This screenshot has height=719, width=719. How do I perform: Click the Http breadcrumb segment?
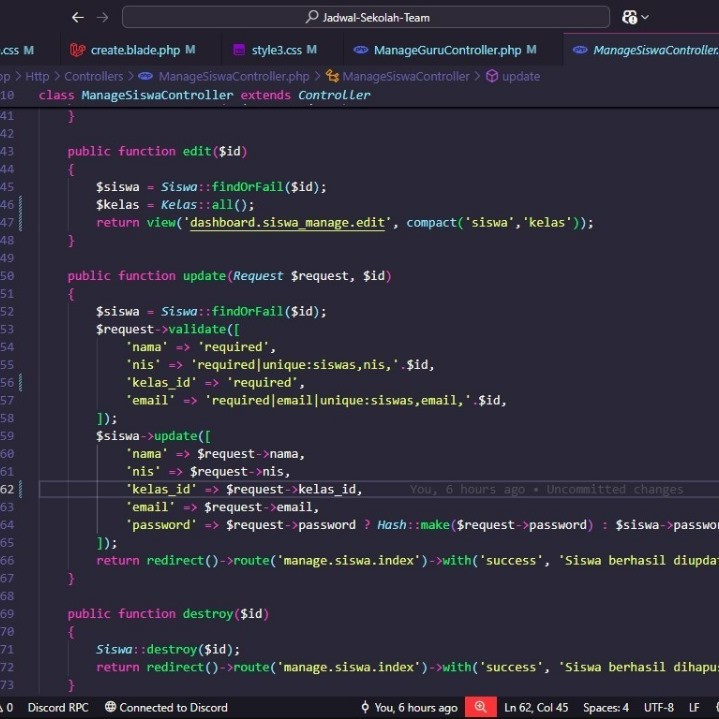[37, 76]
